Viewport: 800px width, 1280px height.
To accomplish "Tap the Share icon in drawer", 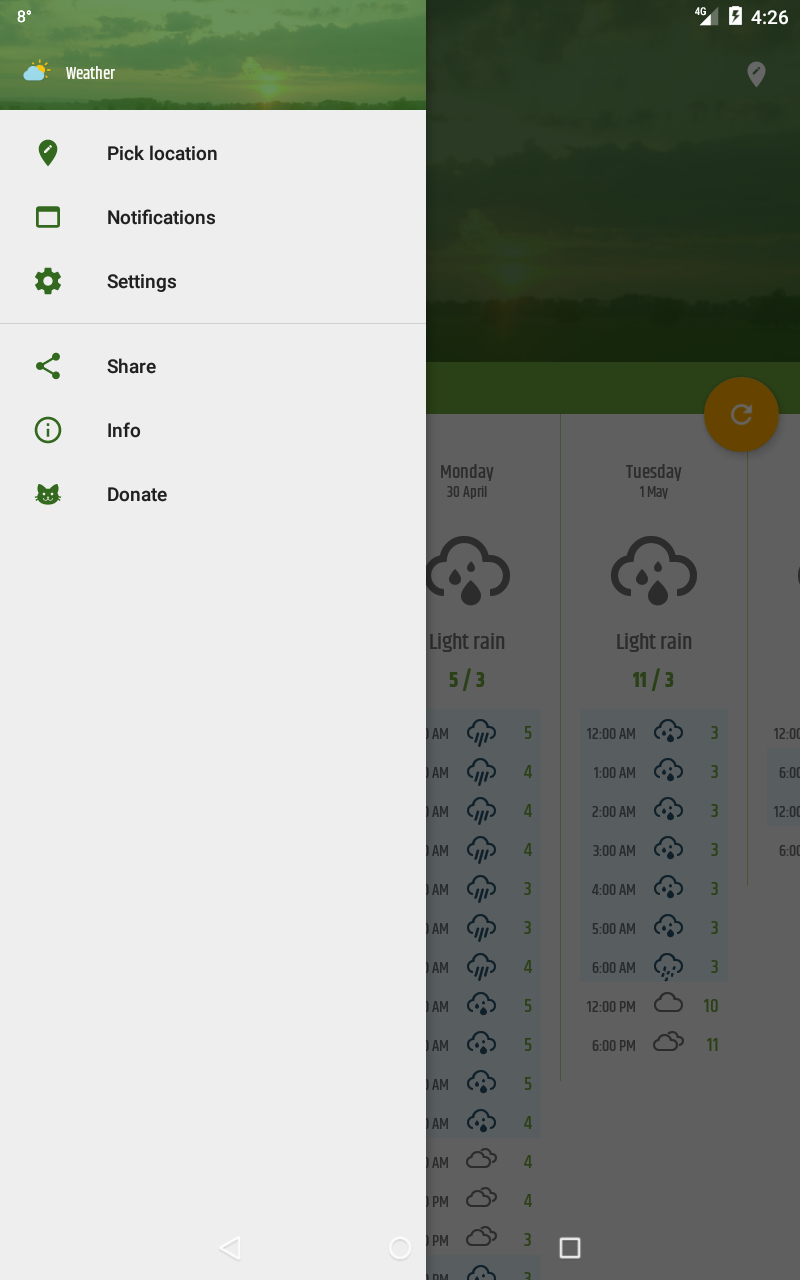I will tap(48, 366).
